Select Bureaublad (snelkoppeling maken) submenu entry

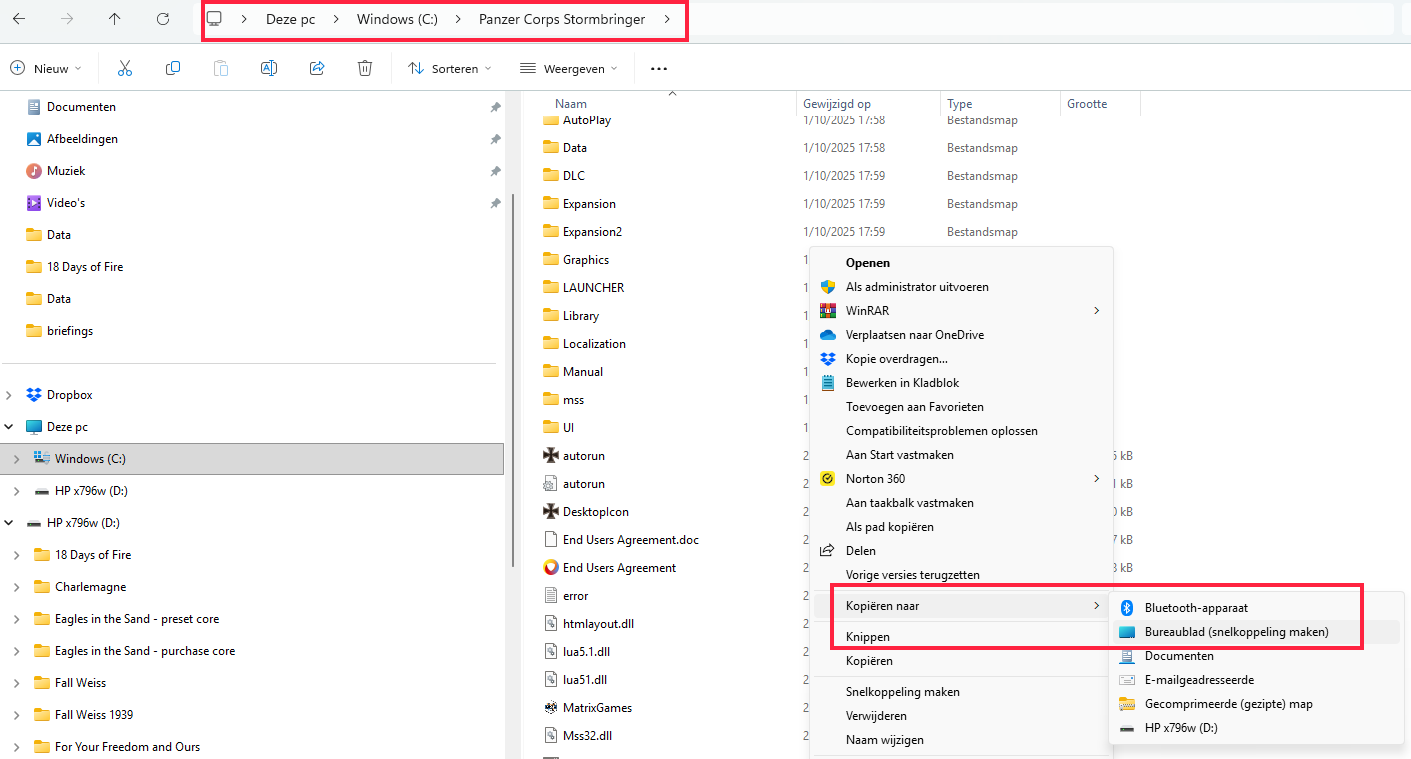(1236, 632)
